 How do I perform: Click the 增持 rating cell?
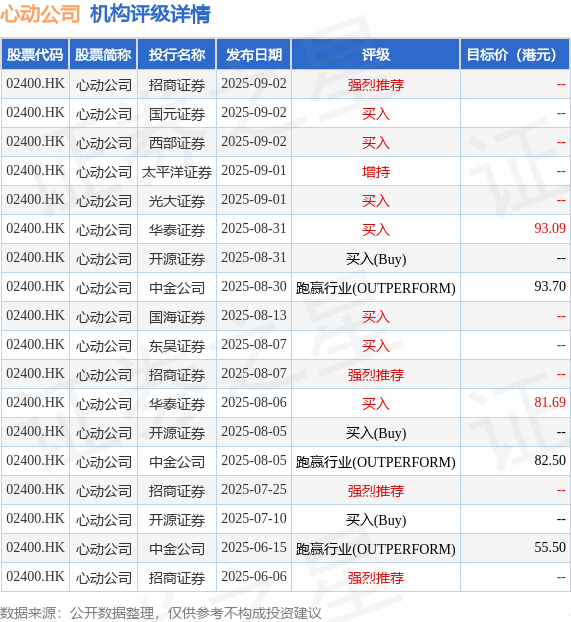pos(376,172)
